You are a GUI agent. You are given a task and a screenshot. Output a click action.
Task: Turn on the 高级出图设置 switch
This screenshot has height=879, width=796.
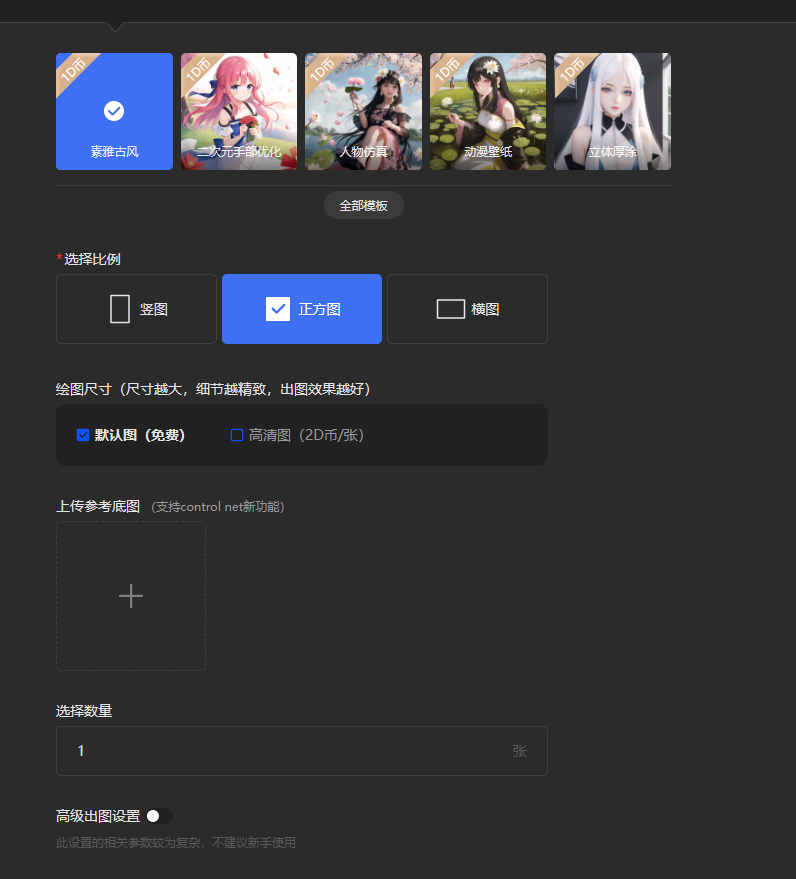click(x=158, y=816)
